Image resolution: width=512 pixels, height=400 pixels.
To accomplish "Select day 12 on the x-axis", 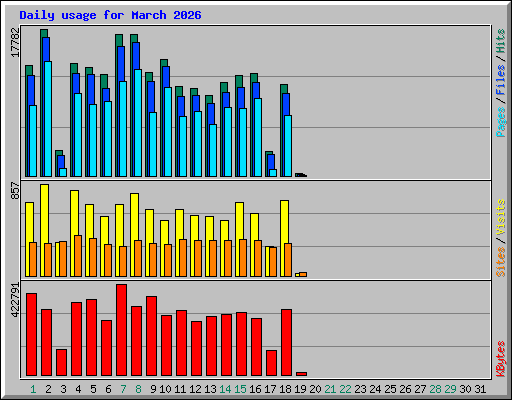I will click(195, 389).
